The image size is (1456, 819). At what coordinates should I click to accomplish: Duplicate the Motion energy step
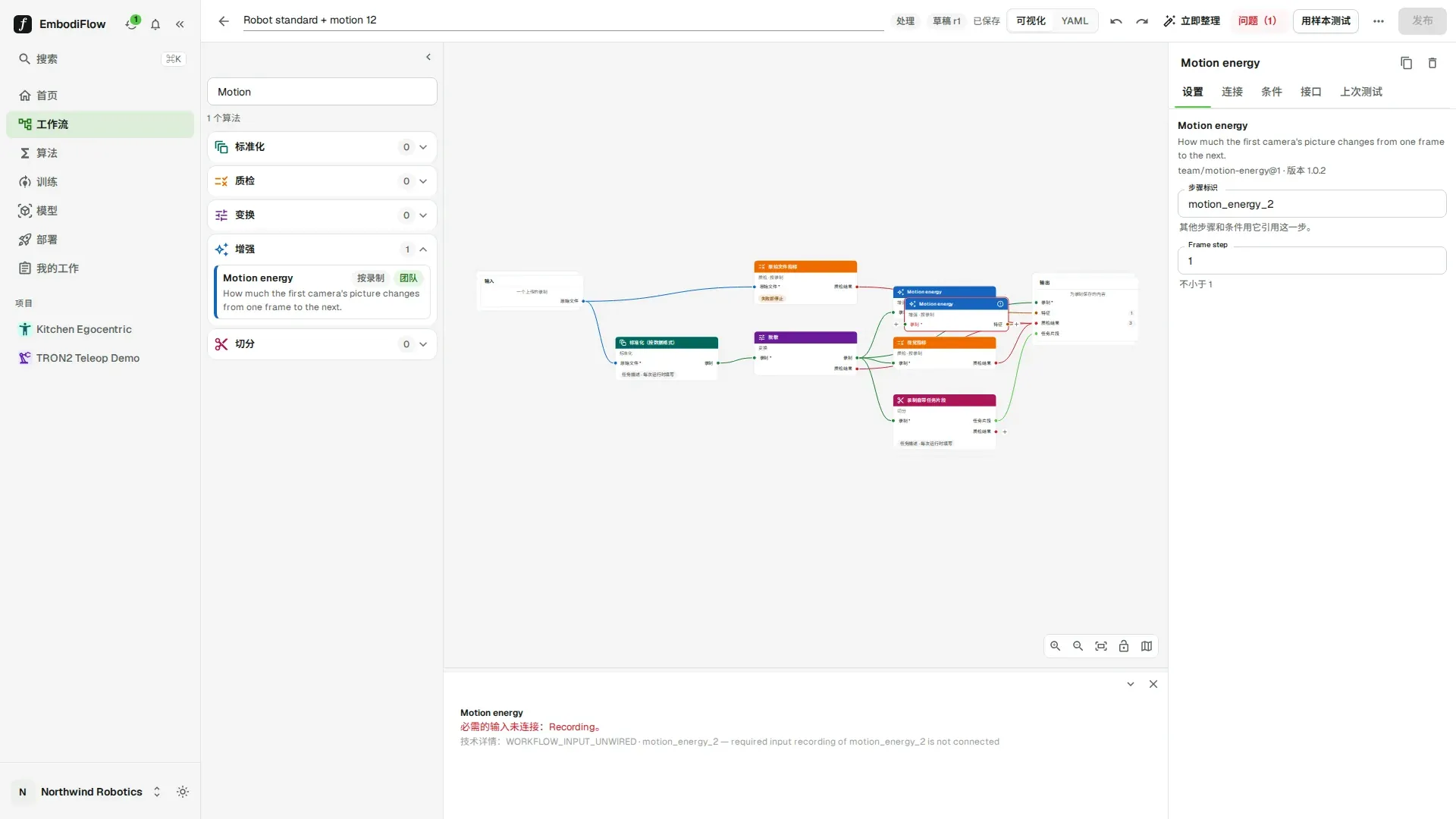click(1406, 63)
